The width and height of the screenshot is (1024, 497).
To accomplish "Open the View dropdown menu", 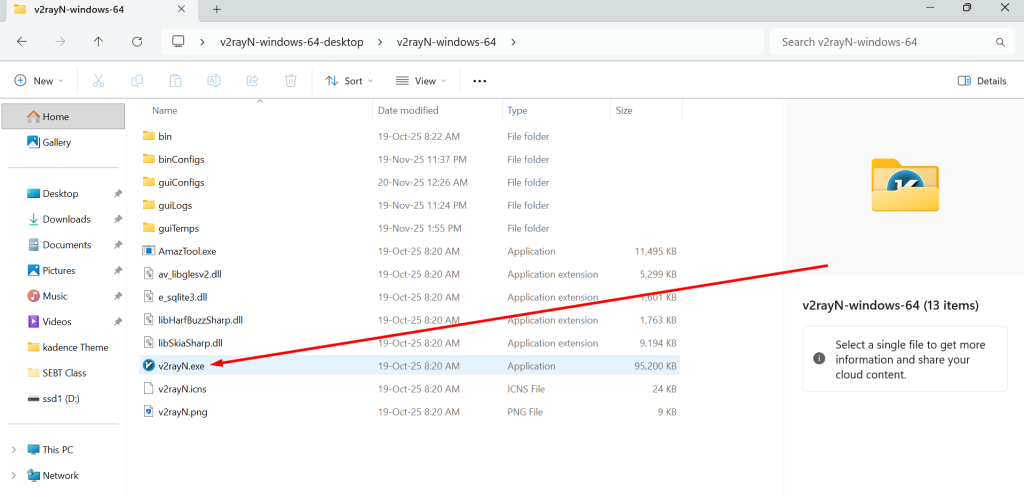I will click(421, 81).
